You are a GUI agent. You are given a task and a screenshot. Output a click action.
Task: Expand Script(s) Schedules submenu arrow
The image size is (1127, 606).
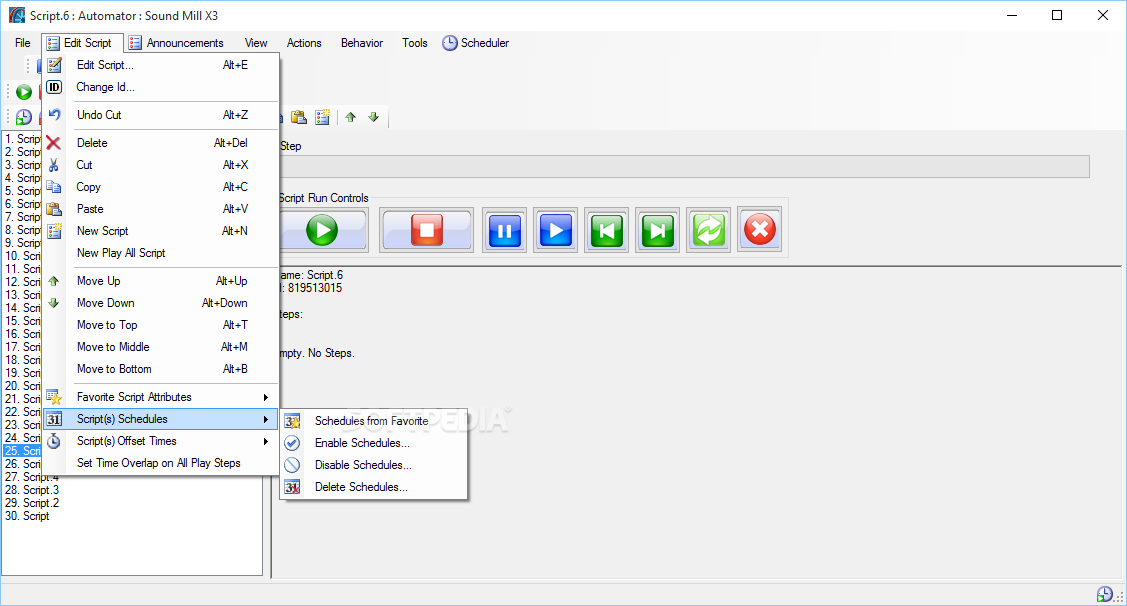tap(266, 419)
